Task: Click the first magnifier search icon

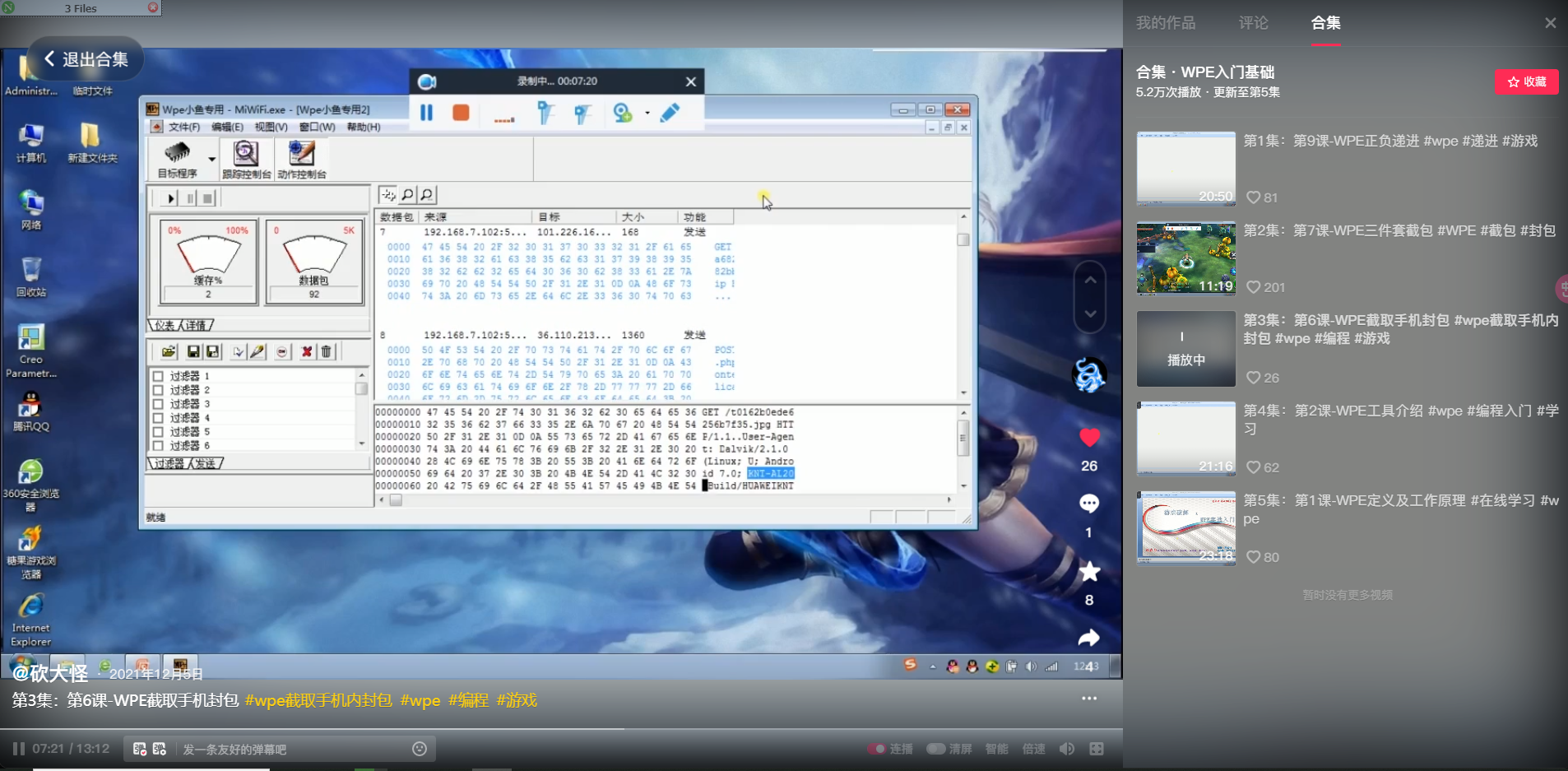Action: tap(407, 195)
